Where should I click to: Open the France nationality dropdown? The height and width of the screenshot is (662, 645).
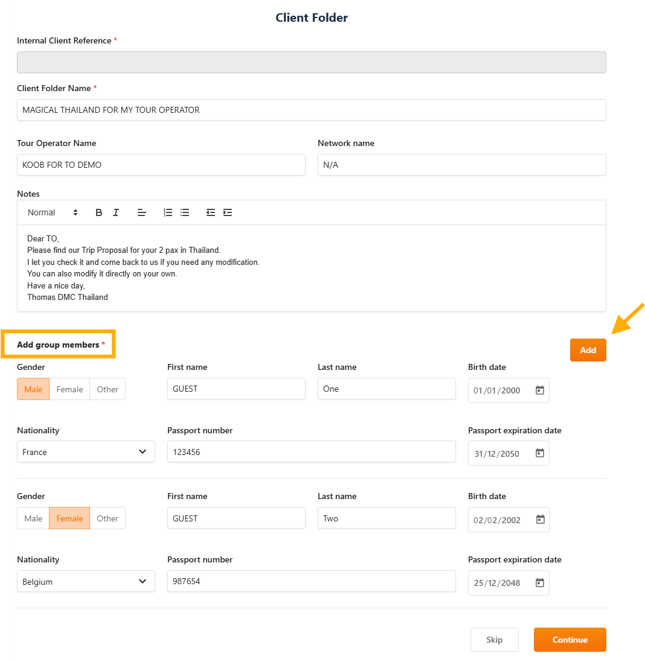click(86, 452)
